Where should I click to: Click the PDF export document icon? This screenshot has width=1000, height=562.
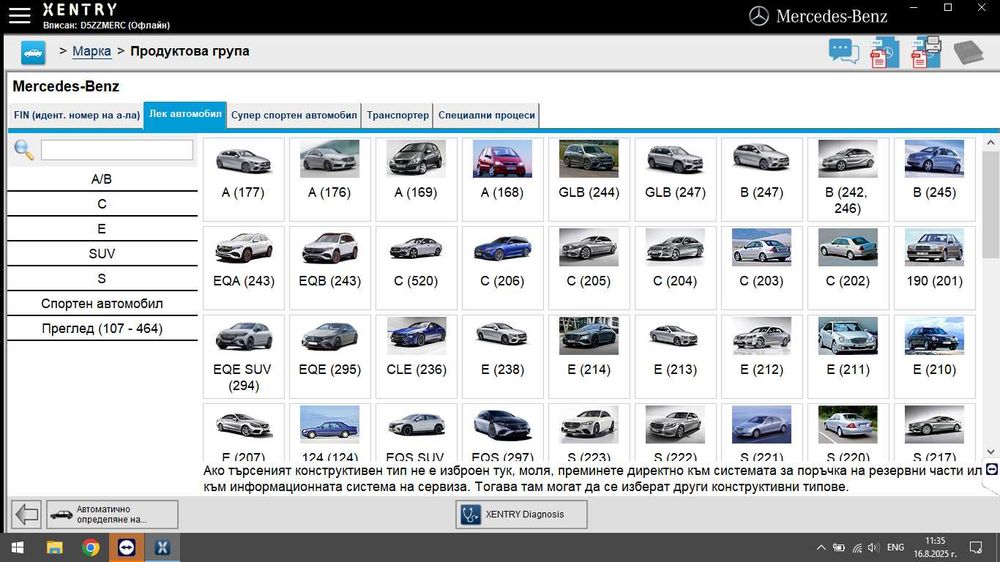(x=884, y=52)
